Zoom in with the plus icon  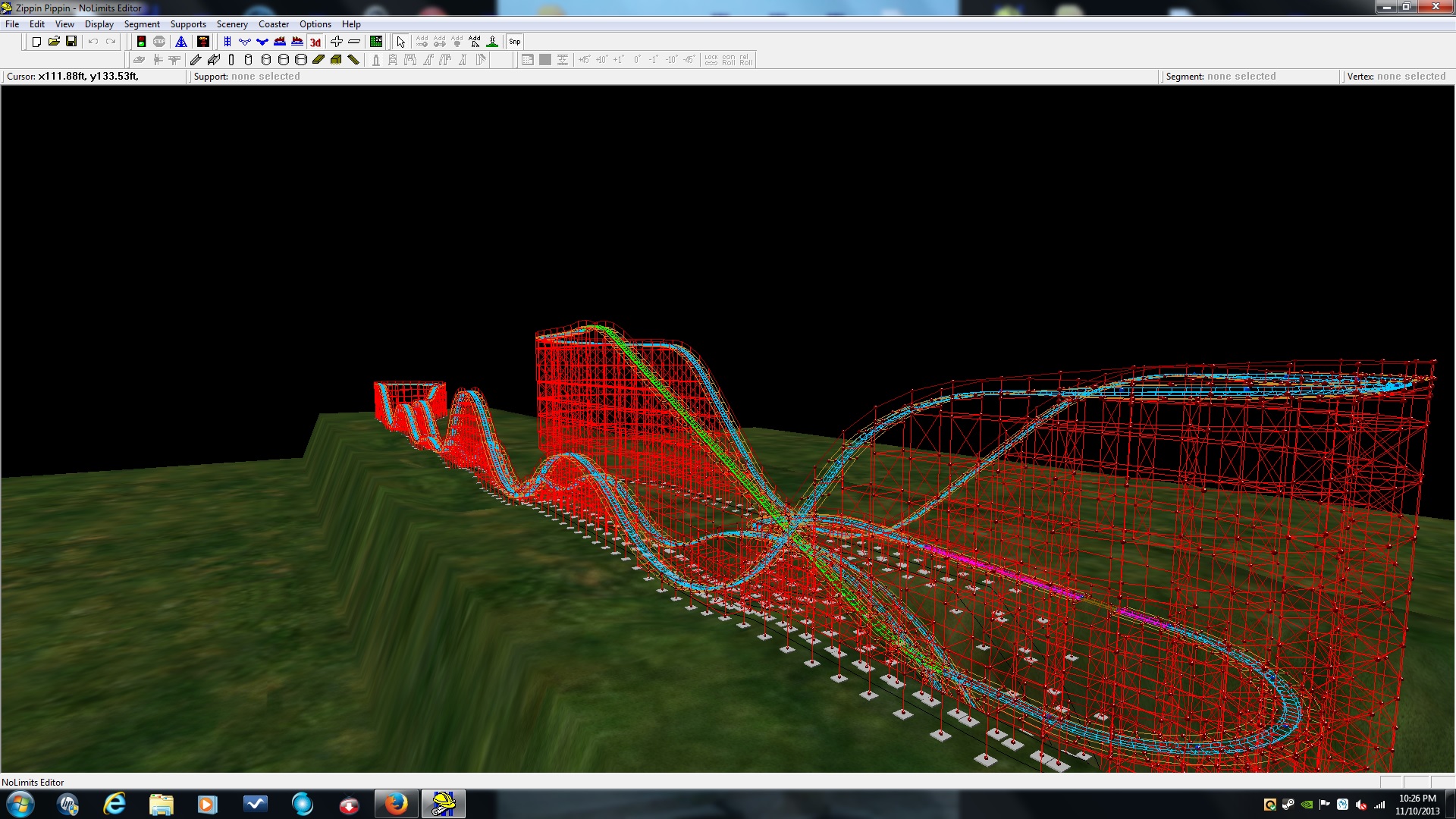coord(337,42)
